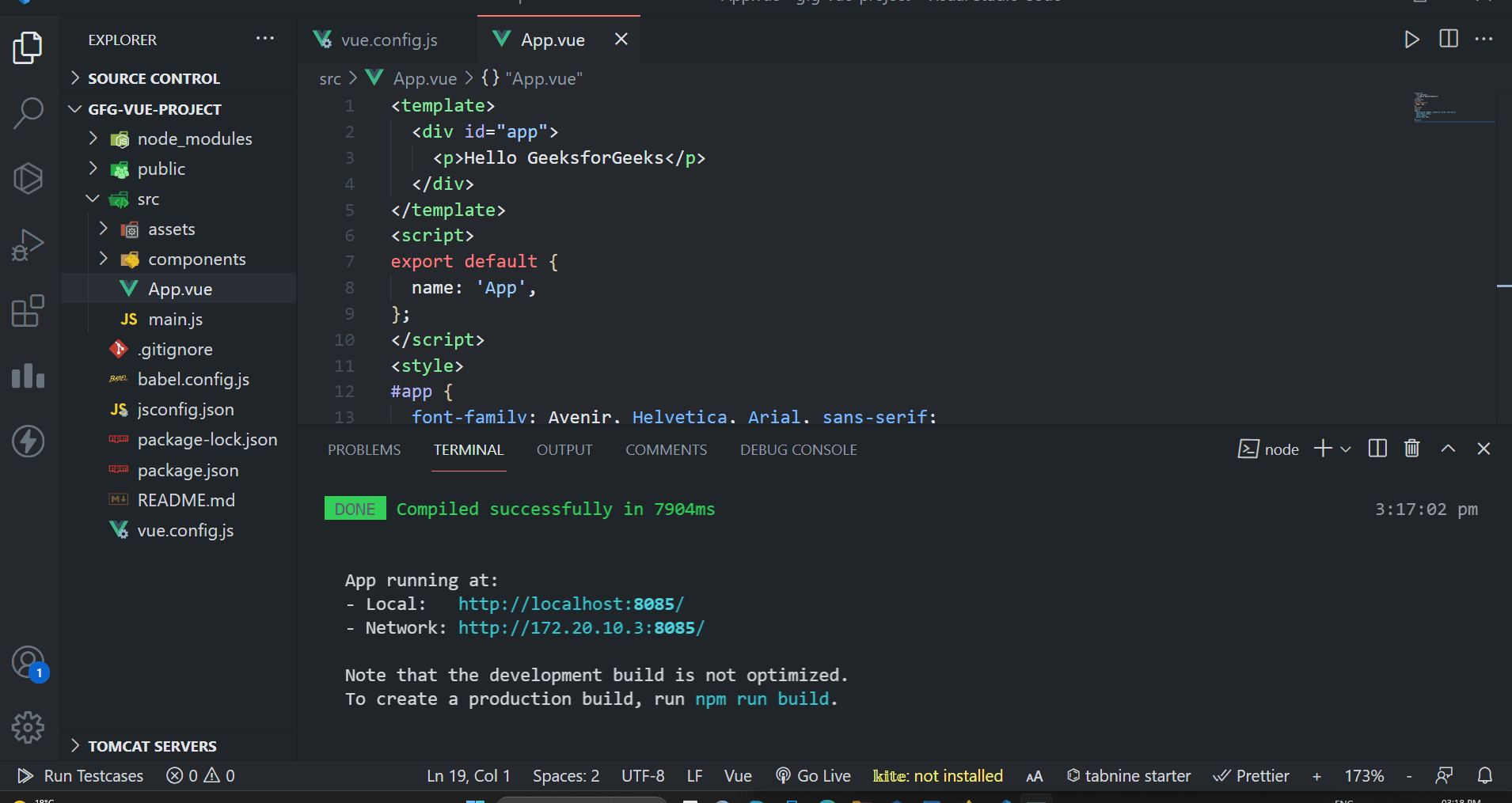Viewport: 1512px width, 803px height.
Task: Open the localhost:8085 link in terminal
Action: click(571, 604)
